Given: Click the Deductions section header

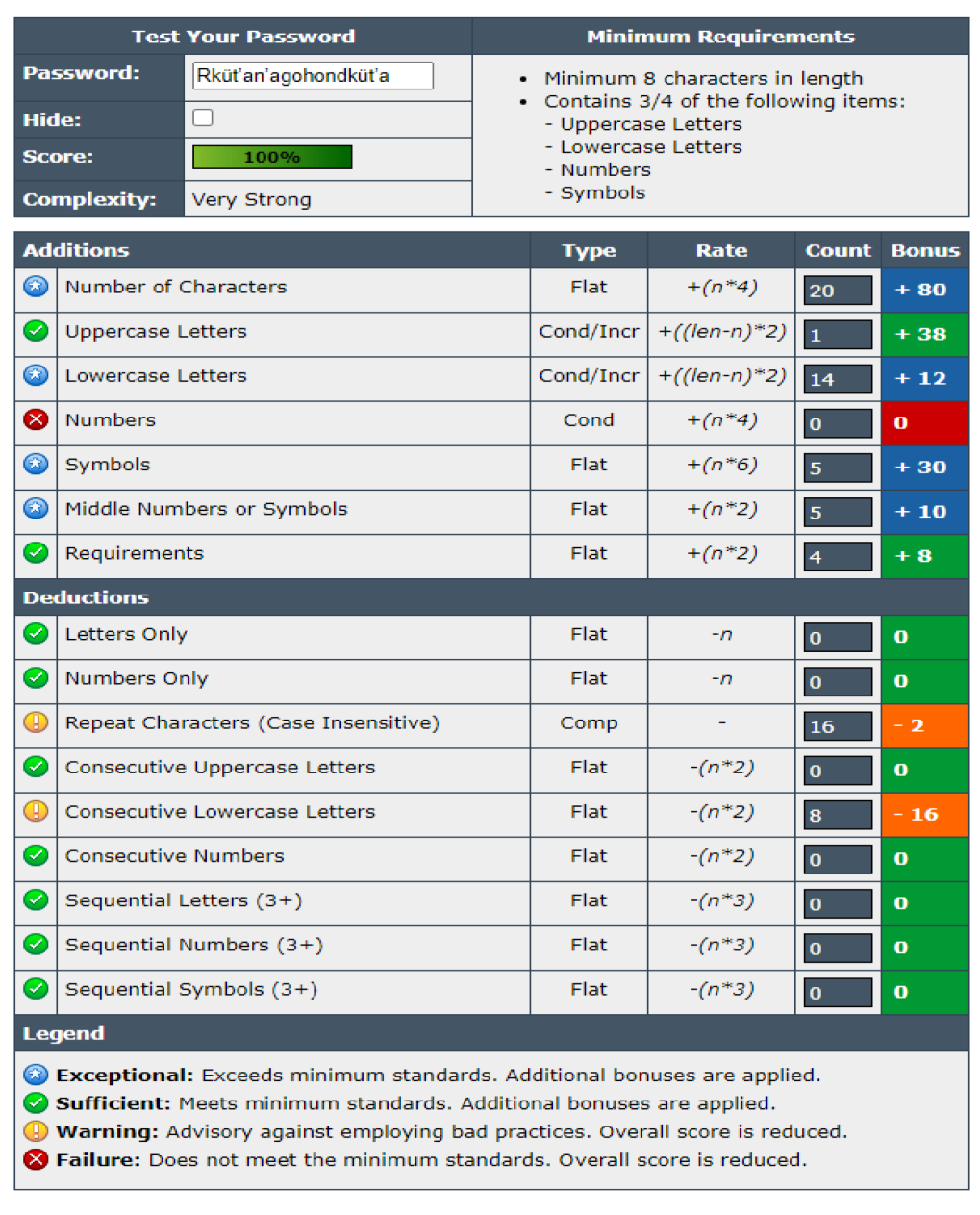Looking at the screenshot, I should 87,597.
